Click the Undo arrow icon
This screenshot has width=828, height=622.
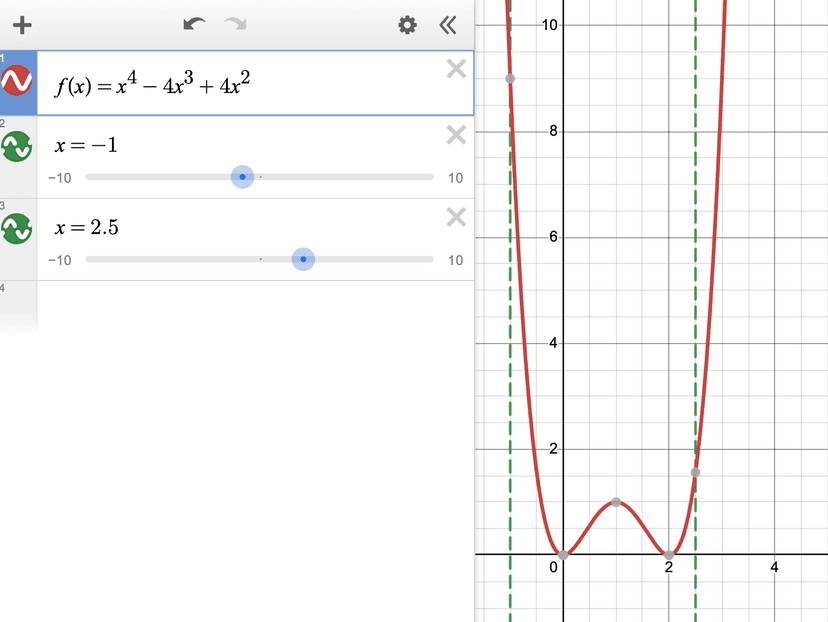(x=194, y=25)
